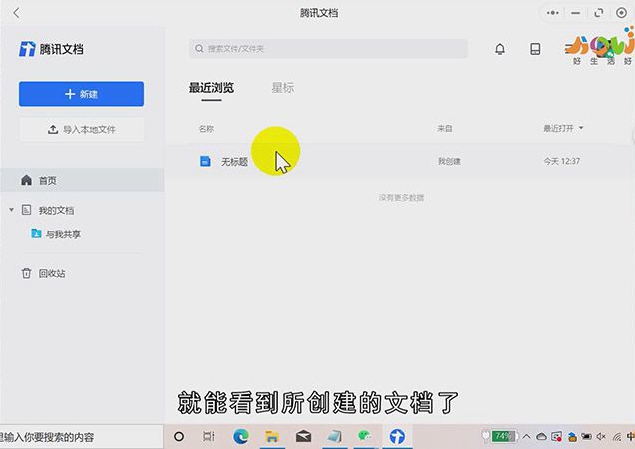Open the three-dots more menu

pyautogui.click(x=552, y=13)
